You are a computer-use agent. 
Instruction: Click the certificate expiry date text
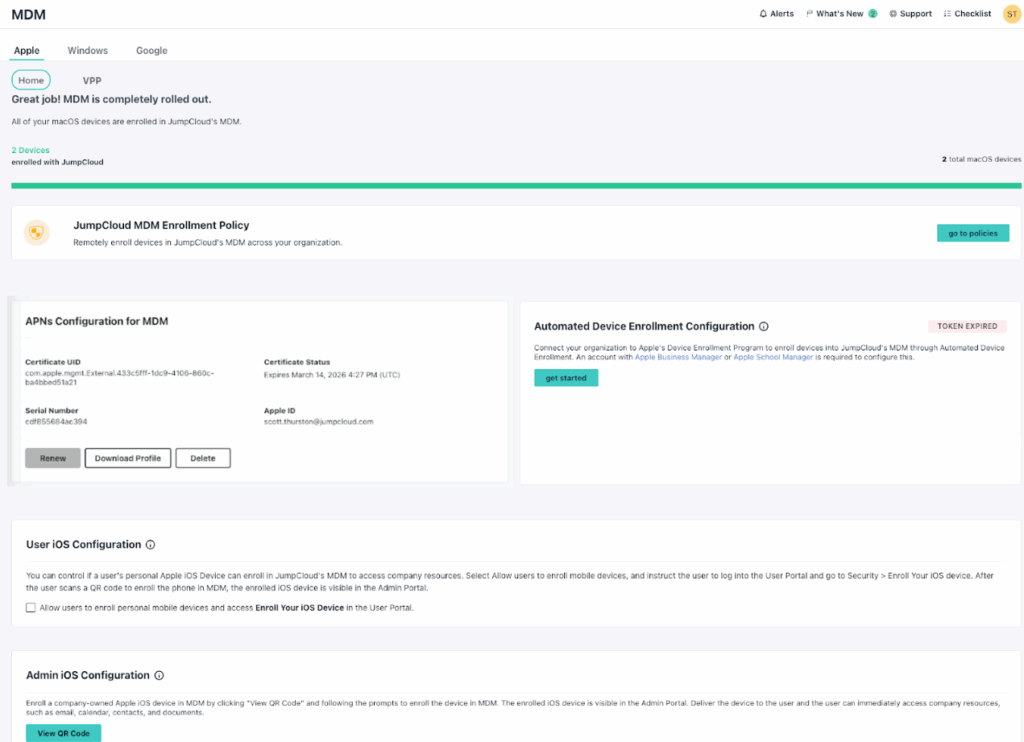click(332, 375)
